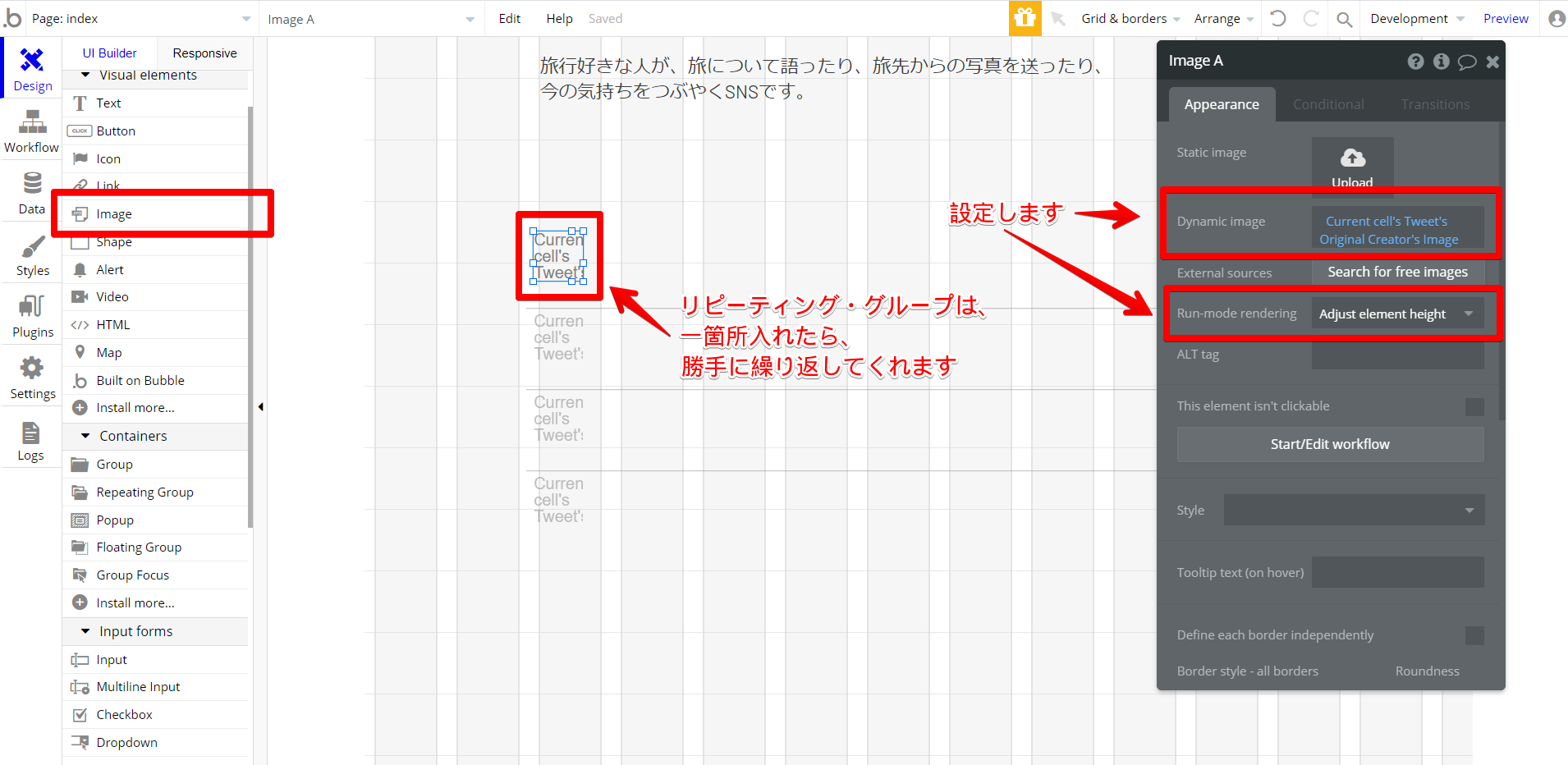
Task: Click the Bubble logo icon
Action: pyautogui.click(x=12, y=17)
